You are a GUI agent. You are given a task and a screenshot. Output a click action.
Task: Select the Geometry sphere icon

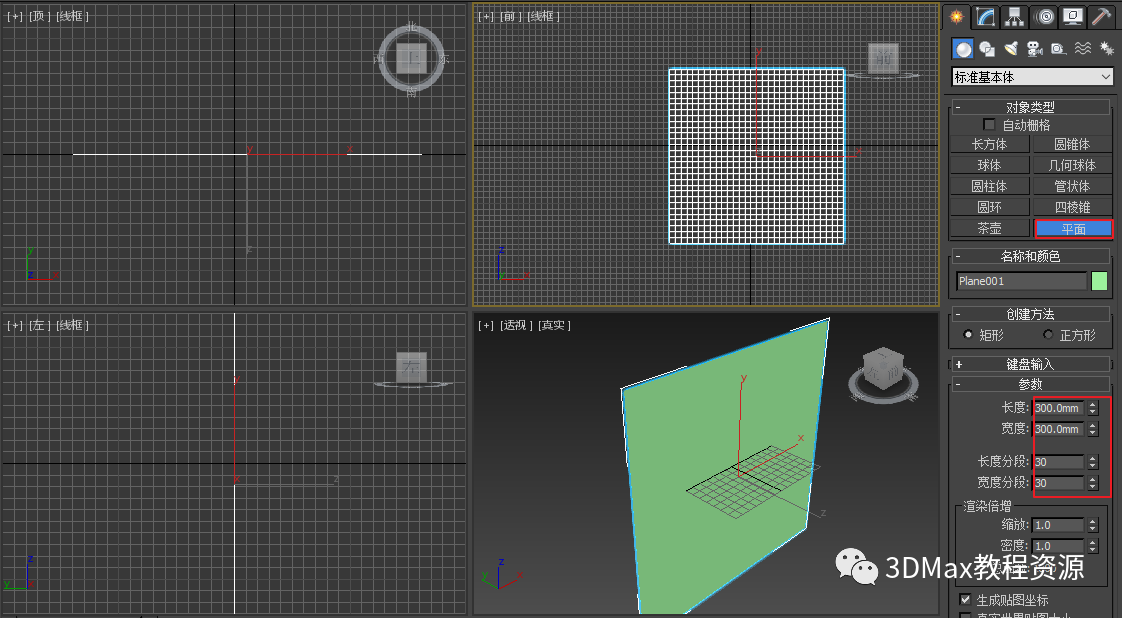(963, 49)
